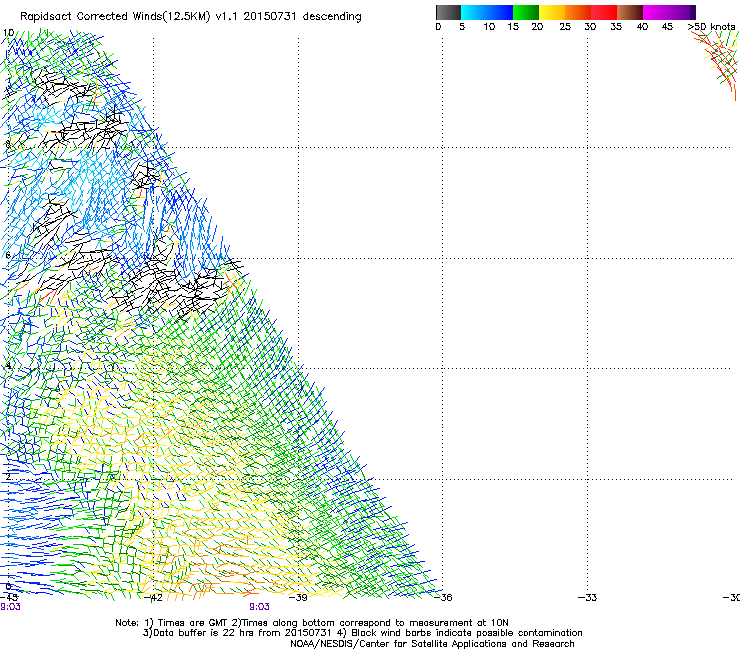Click the NOAA/NESDIS credit line
The height and width of the screenshot is (650, 740).
[x=432, y=644]
